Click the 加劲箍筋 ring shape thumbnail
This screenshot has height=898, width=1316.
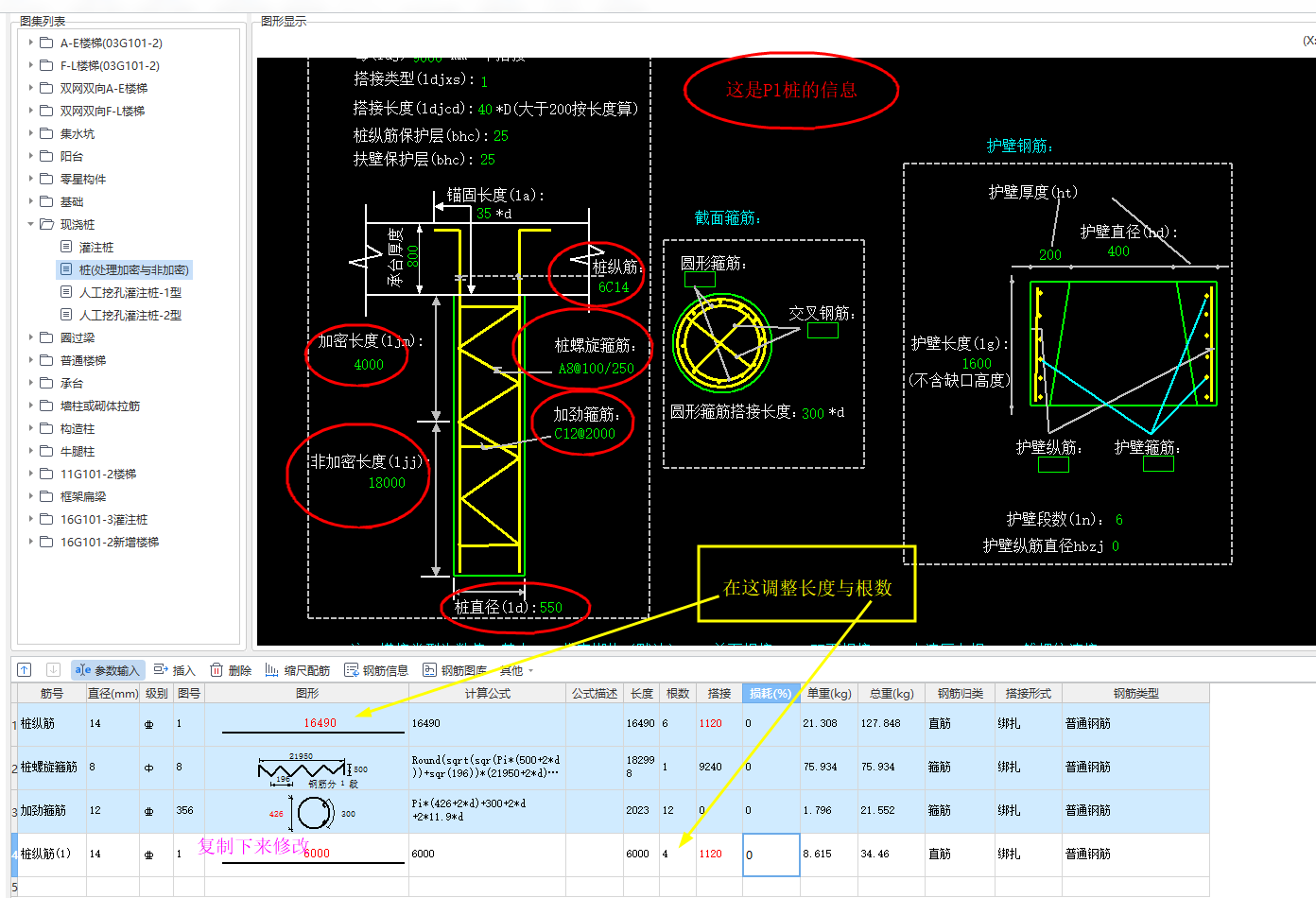pyautogui.click(x=316, y=812)
